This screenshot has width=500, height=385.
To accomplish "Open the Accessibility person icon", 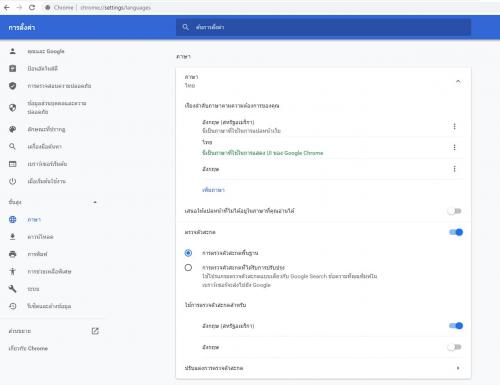I will [13, 271].
